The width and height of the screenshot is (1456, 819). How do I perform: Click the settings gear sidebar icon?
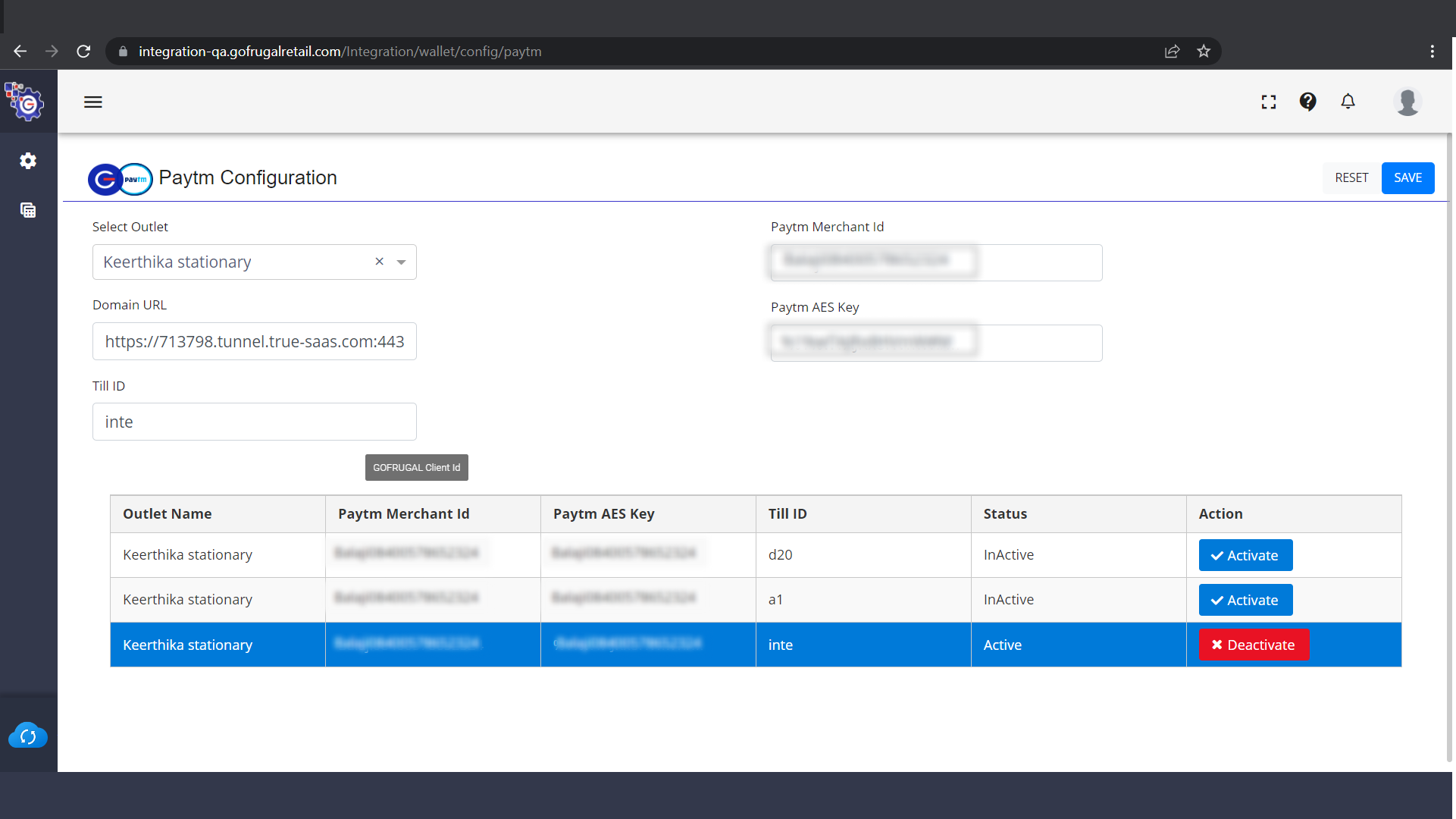click(28, 161)
